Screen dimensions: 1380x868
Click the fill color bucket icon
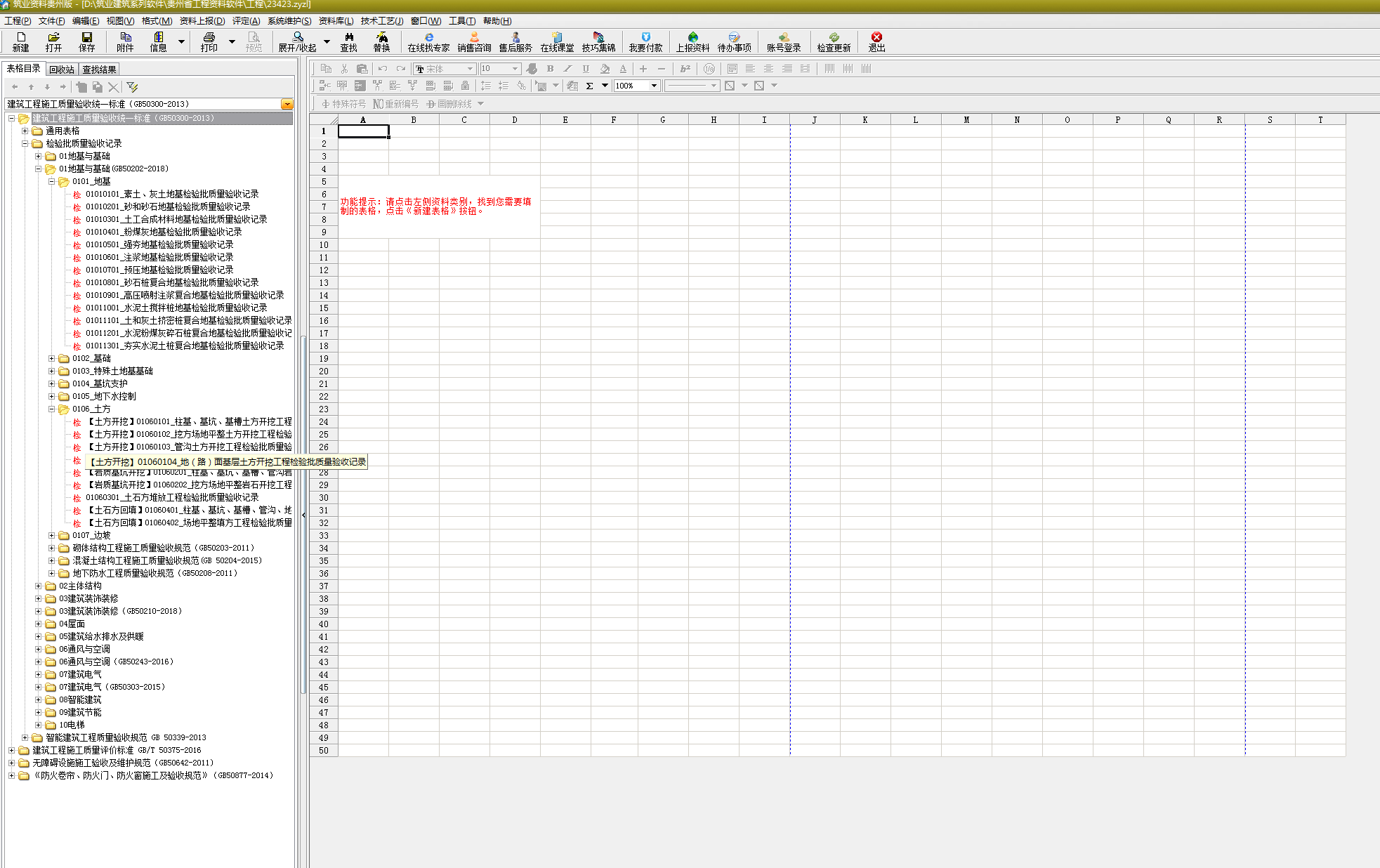(x=605, y=69)
